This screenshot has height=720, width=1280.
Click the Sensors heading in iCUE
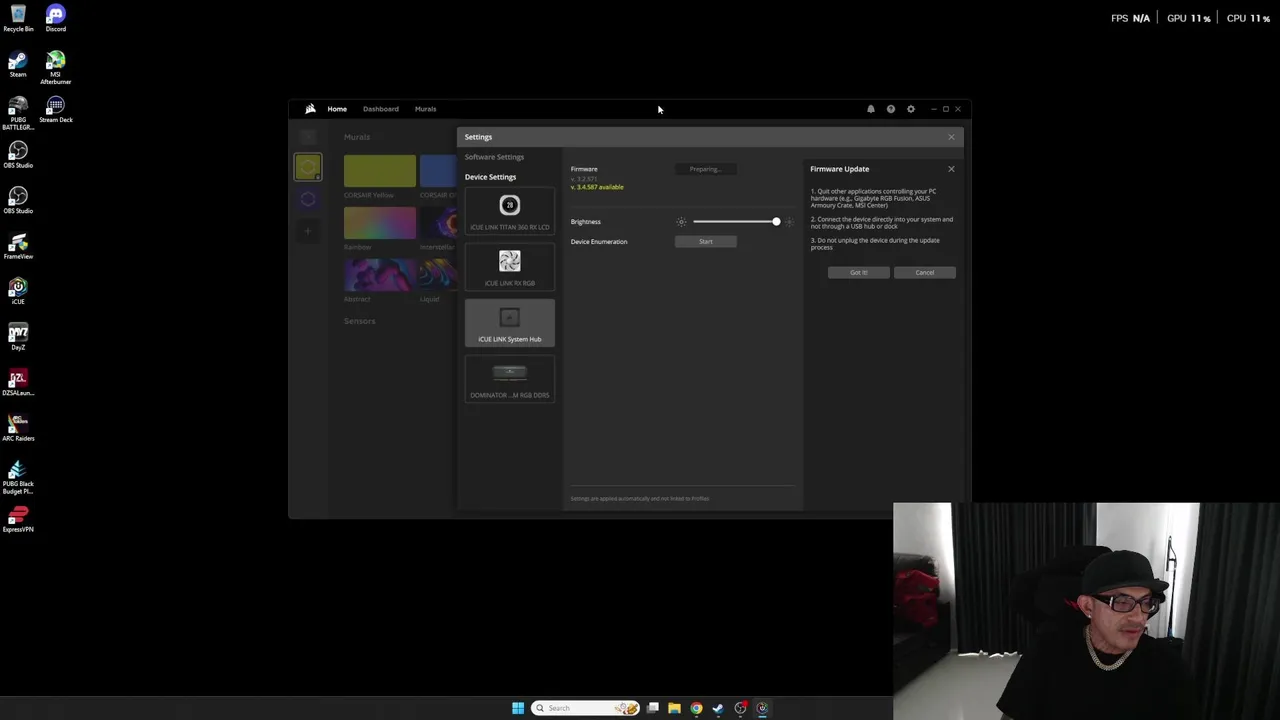click(x=360, y=321)
